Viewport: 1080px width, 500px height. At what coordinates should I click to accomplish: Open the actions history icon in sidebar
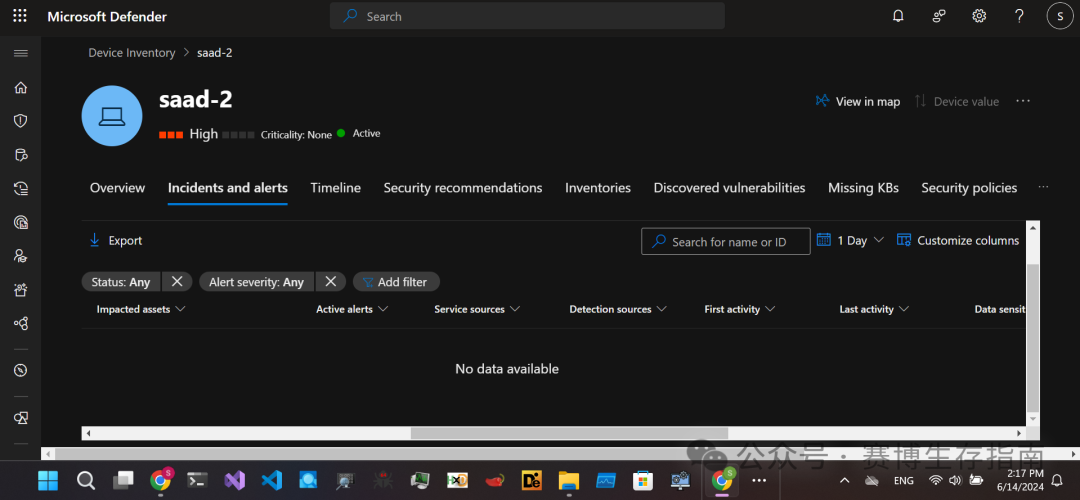[x=21, y=189]
